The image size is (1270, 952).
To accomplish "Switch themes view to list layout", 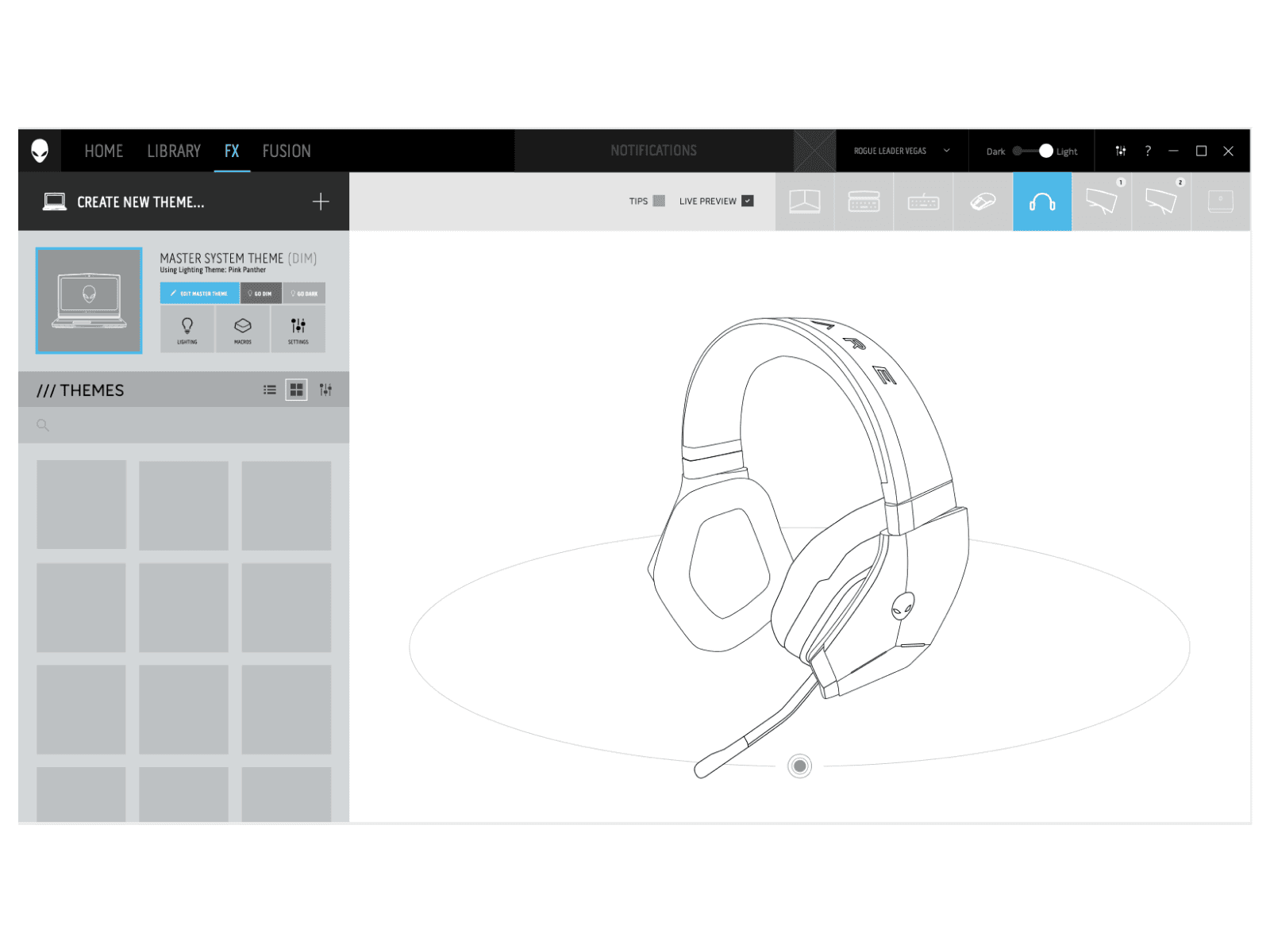I will tap(269, 390).
